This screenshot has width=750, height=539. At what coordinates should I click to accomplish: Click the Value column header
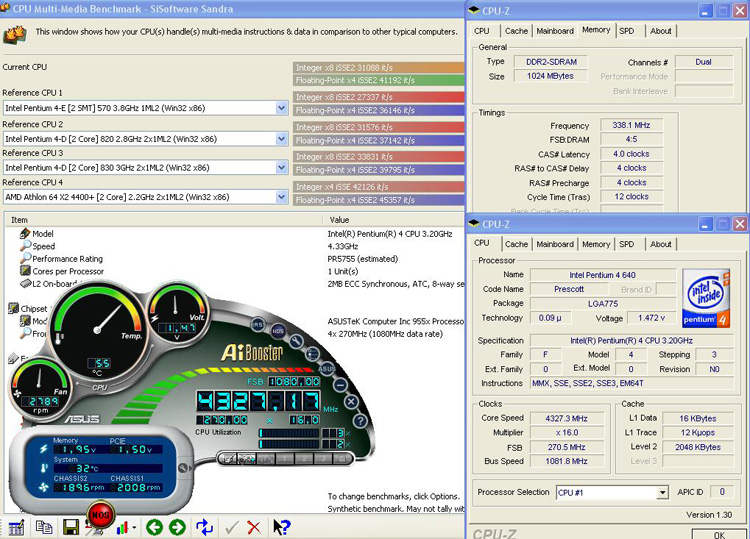point(393,220)
